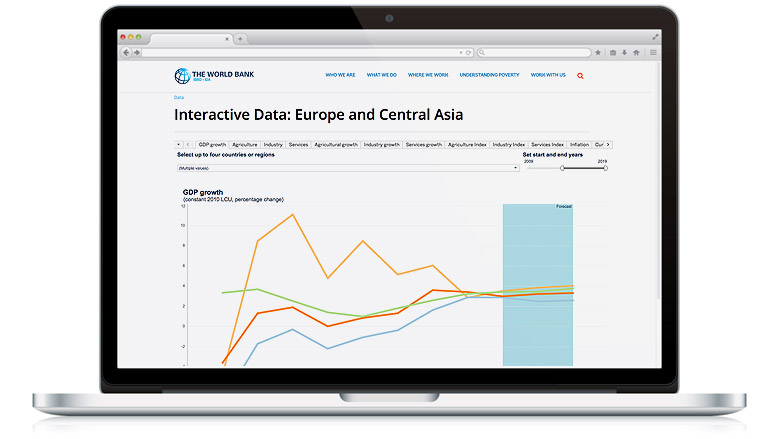Select the Agriculture tab
The image size is (780, 439).
244,144
